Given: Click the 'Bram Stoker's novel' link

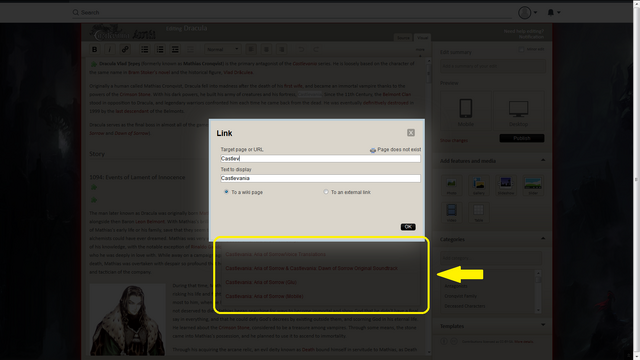Looking at the screenshot, I should (149, 72).
